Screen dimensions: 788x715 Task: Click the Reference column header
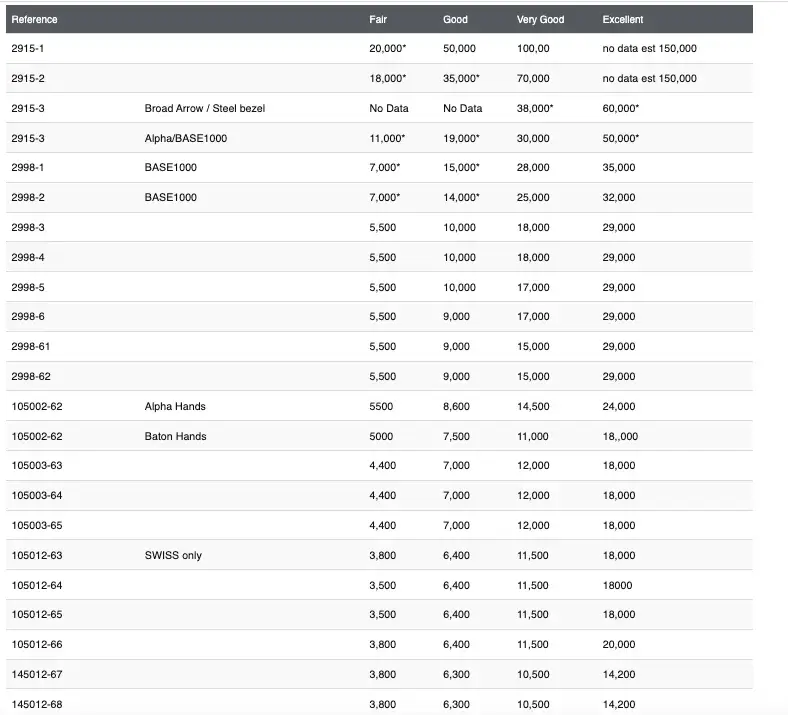[34, 19]
